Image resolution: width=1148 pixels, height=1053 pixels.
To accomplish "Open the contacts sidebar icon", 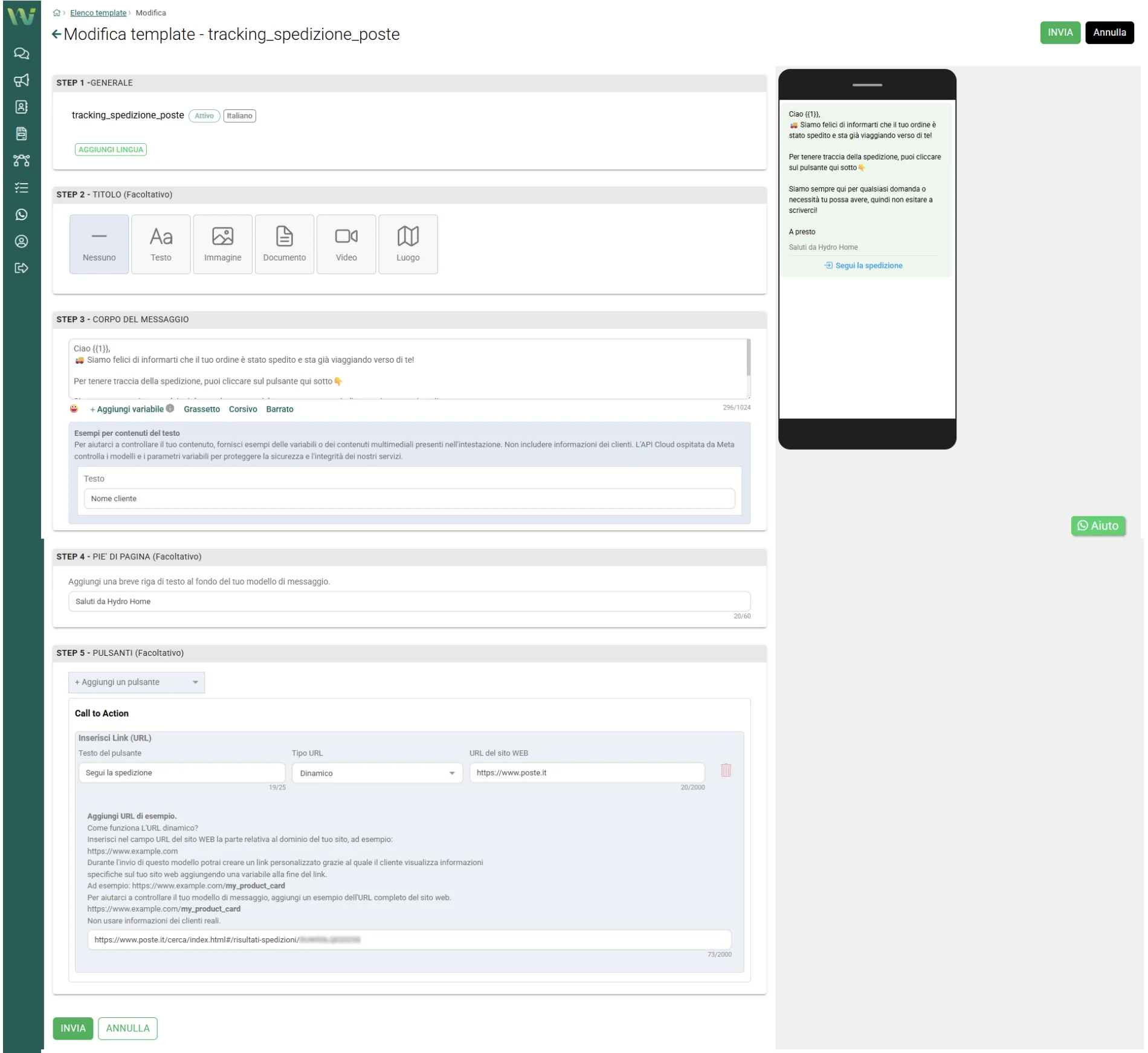I will [x=22, y=107].
